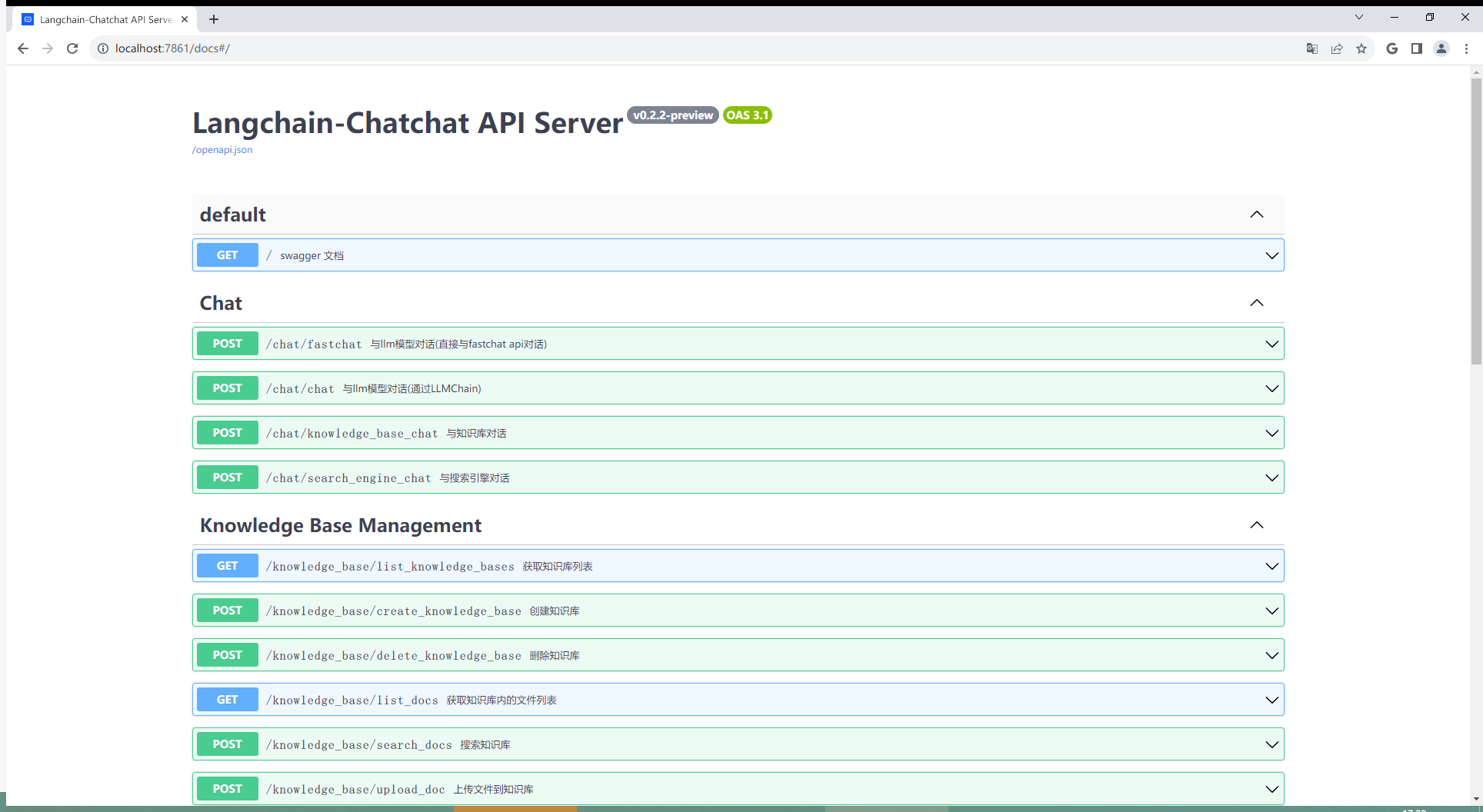This screenshot has height=812, width=1483.
Task: Click POST badge on /chat/chat row
Action: tap(228, 388)
